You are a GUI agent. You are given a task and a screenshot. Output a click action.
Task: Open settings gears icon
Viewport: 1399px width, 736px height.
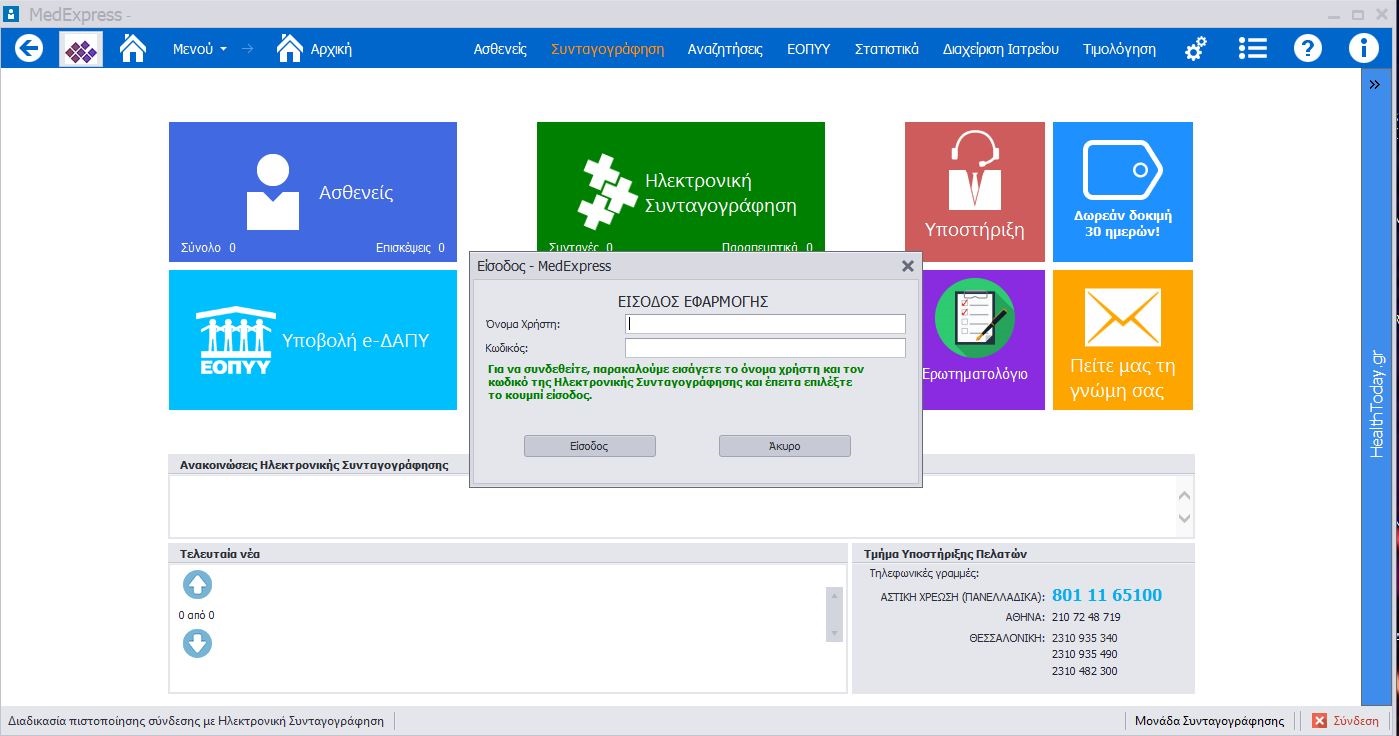1196,49
